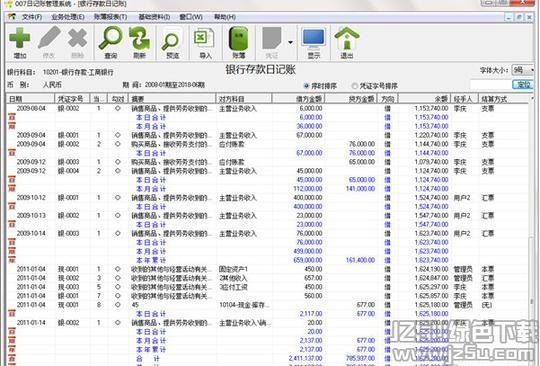Click the 贷方金额 column header
Viewport: 540px width, 366px height.
351,99
